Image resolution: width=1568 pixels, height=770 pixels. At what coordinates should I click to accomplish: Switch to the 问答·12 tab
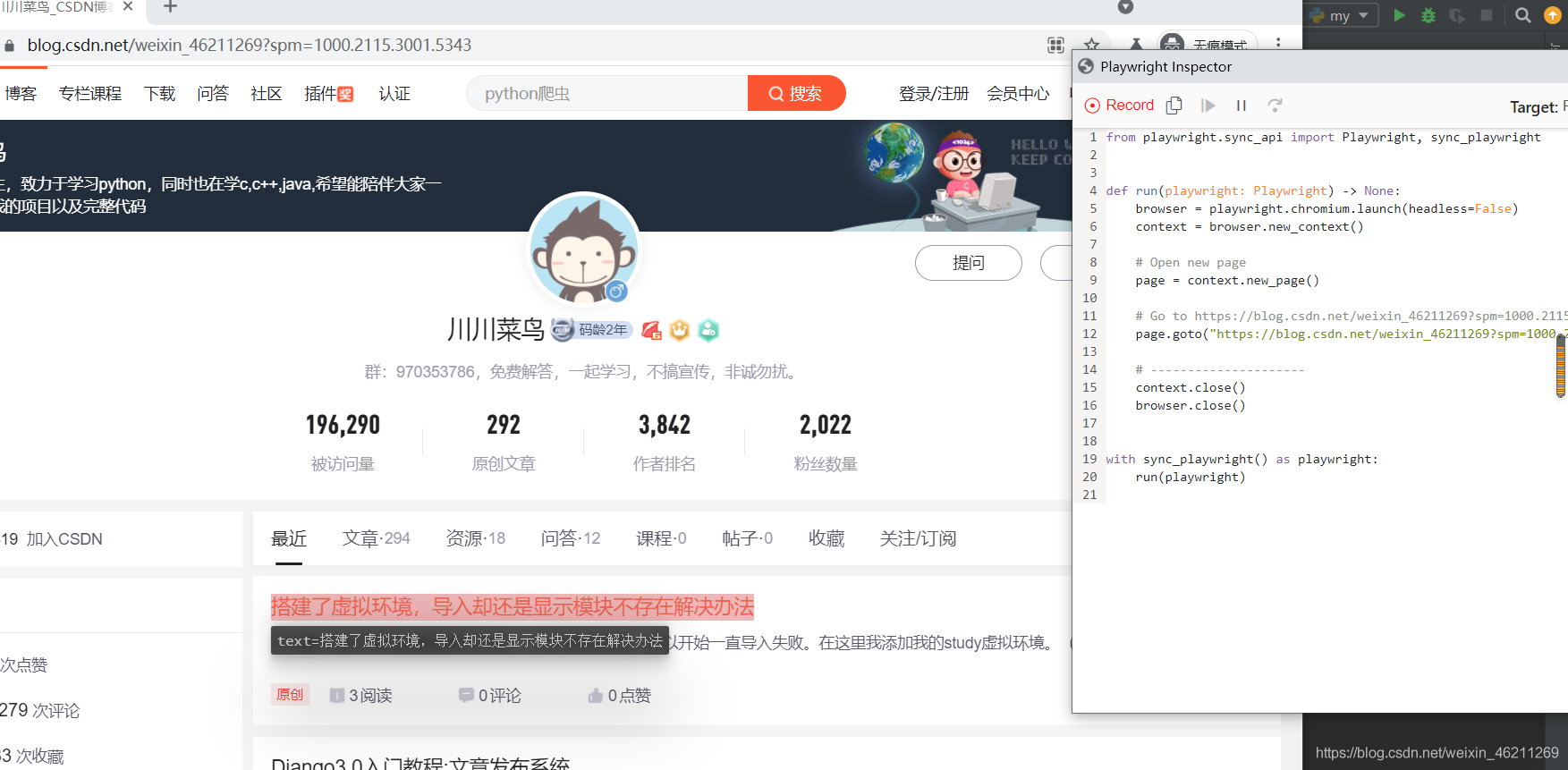click(571, 538)
